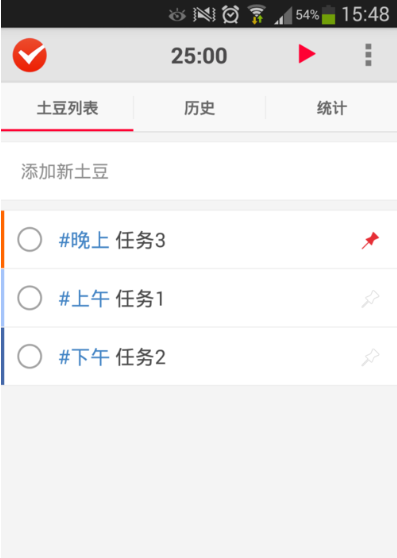
Task: Tap the alarm clock status icon
Action: (x=231, y=15)
